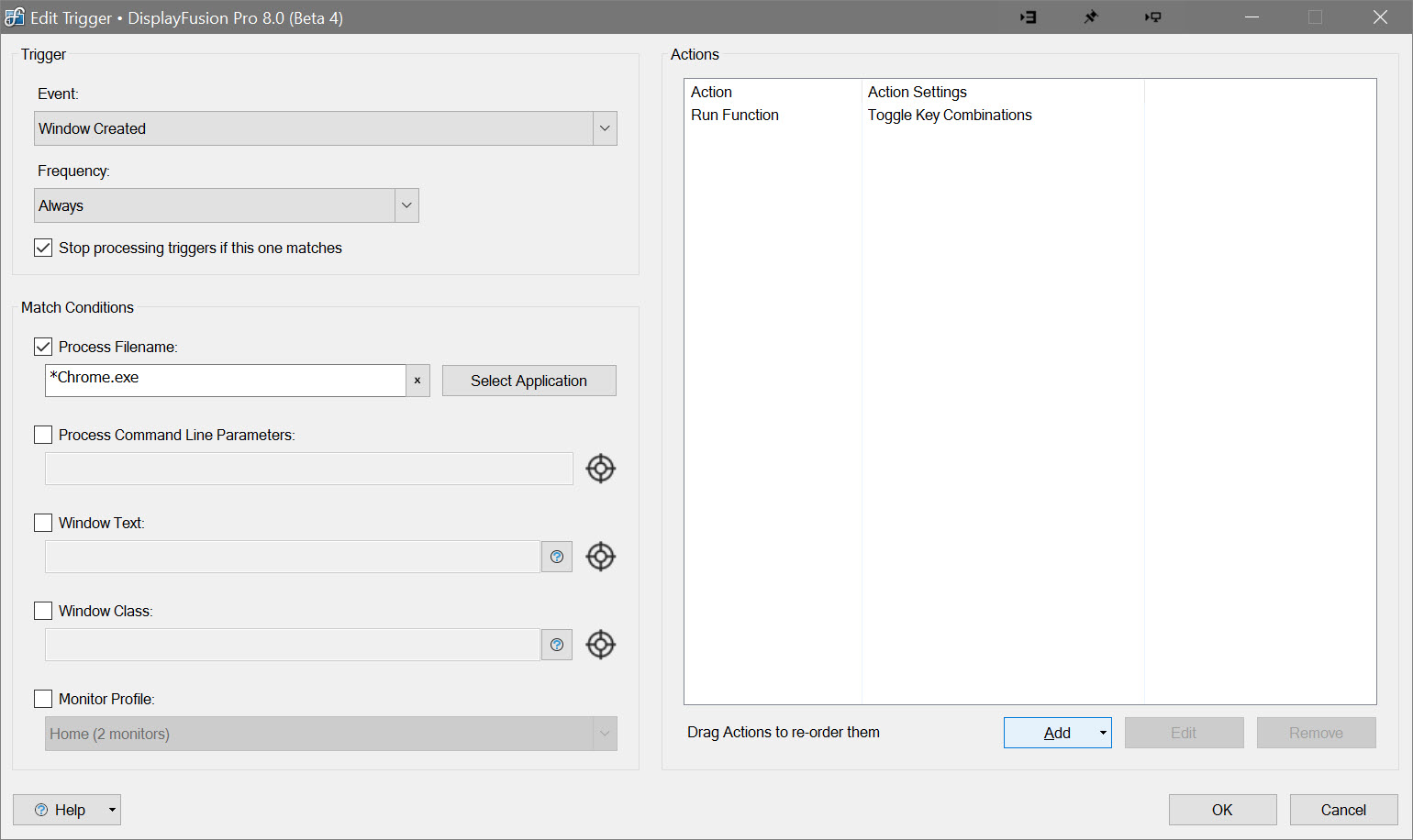
Task: Expand the Frequency dropdown set to Always
Action: (406, 205)
